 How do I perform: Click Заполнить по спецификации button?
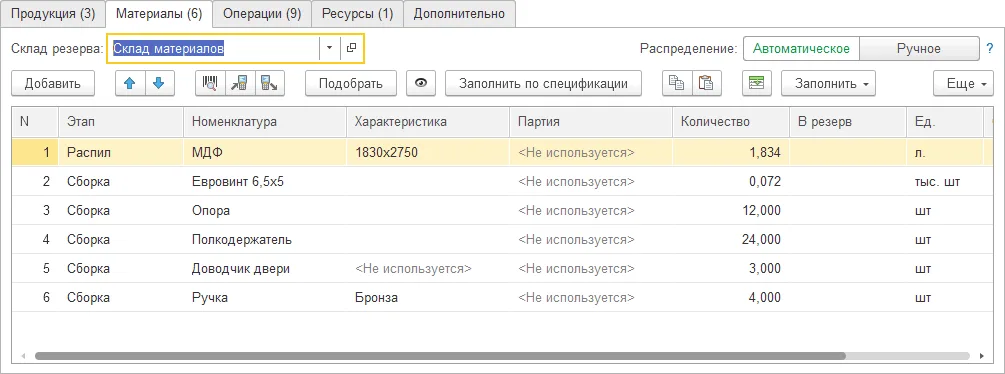tap(544, 83)
